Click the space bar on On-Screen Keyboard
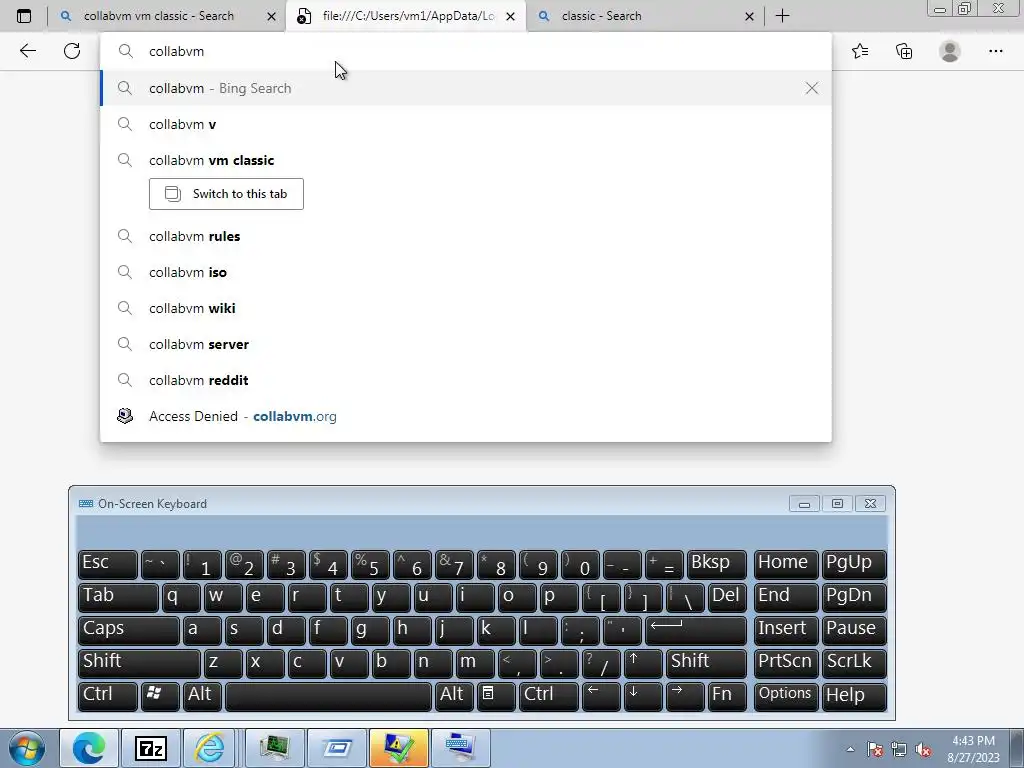This screenshot has width=1024, height=768. (328, 696)
